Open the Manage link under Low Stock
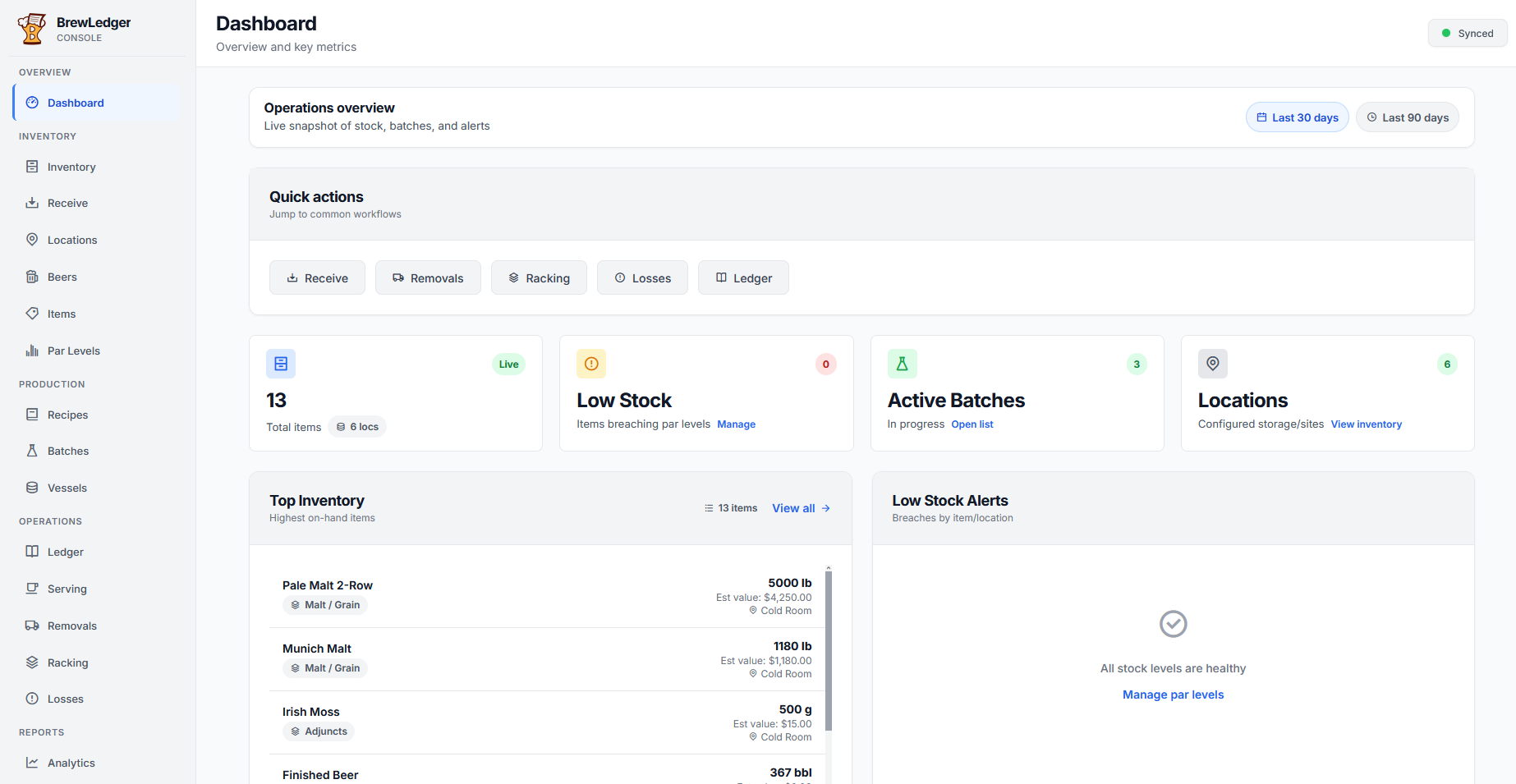 click(736, 424)
